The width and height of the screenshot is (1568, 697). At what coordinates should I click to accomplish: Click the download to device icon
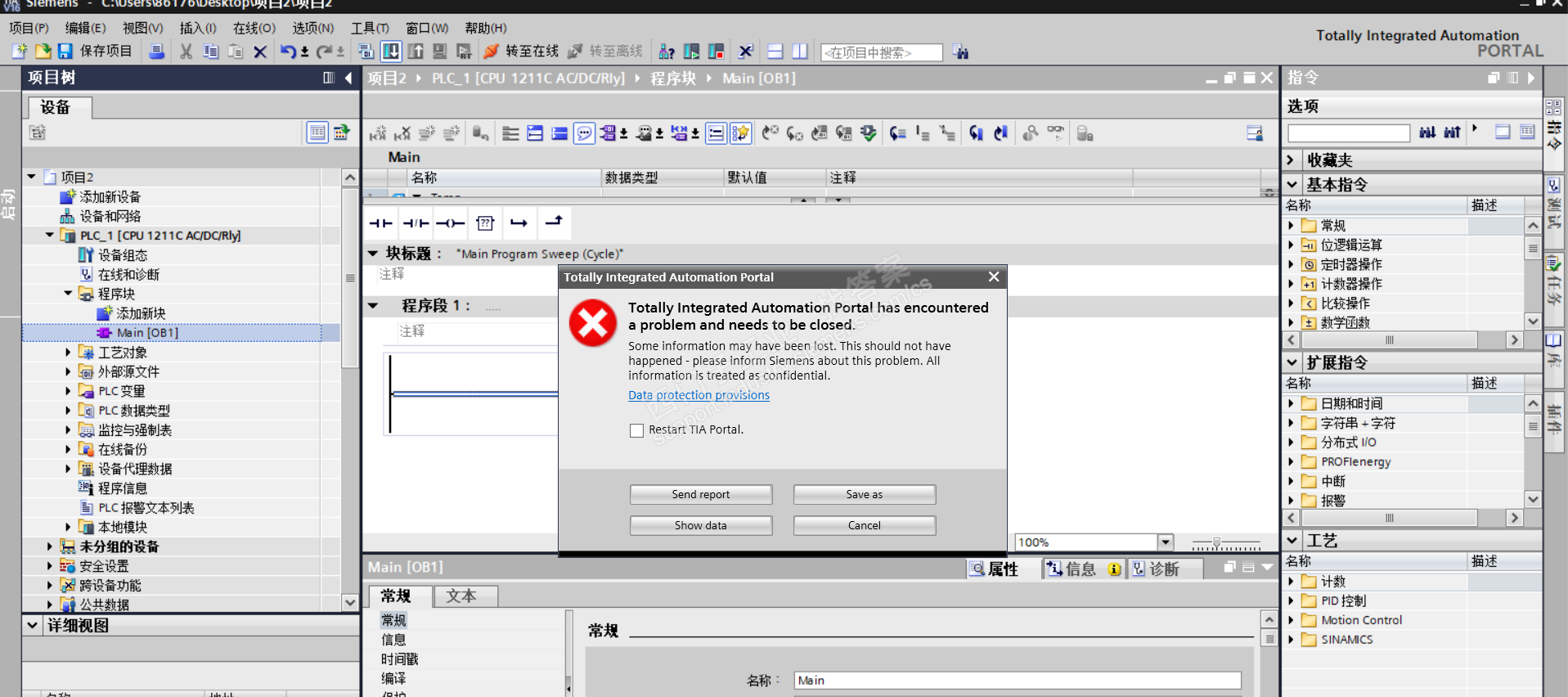(x=391, y=52)
